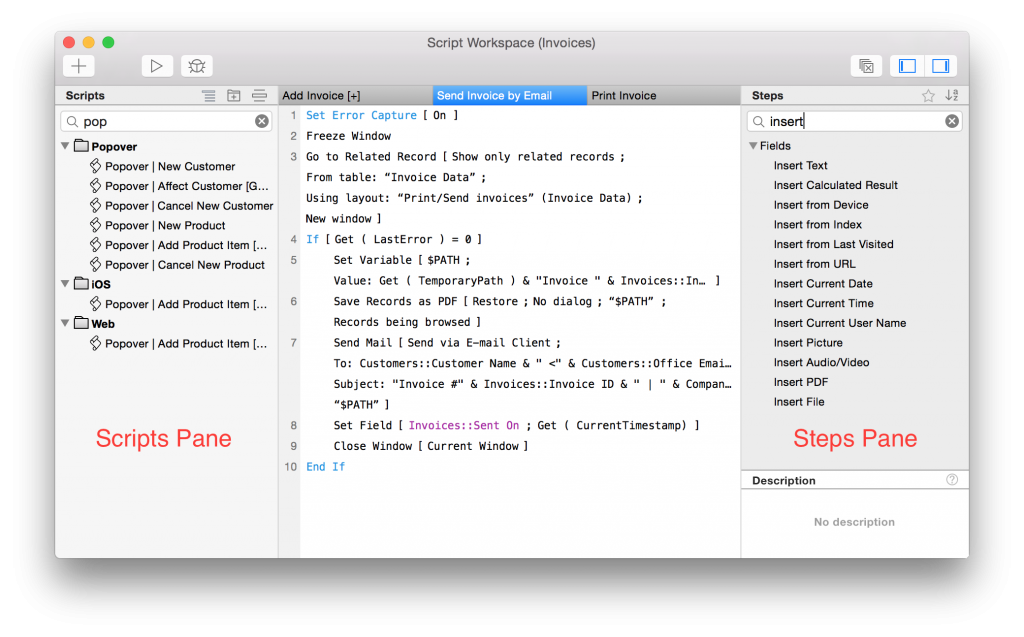Run the current script using the play icon
The width and height of the screenshot is (1024, 637).
(x=157, y=65)
